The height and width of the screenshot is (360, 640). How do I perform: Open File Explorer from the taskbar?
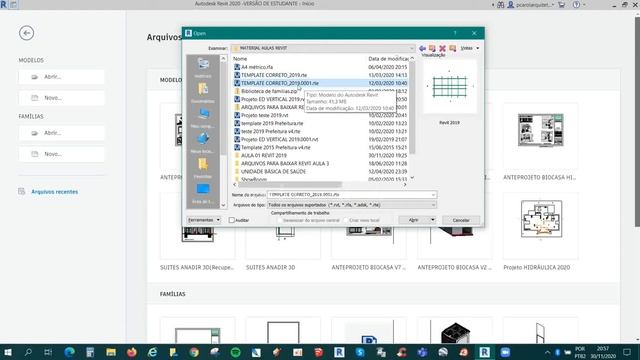tap(111, 352)
